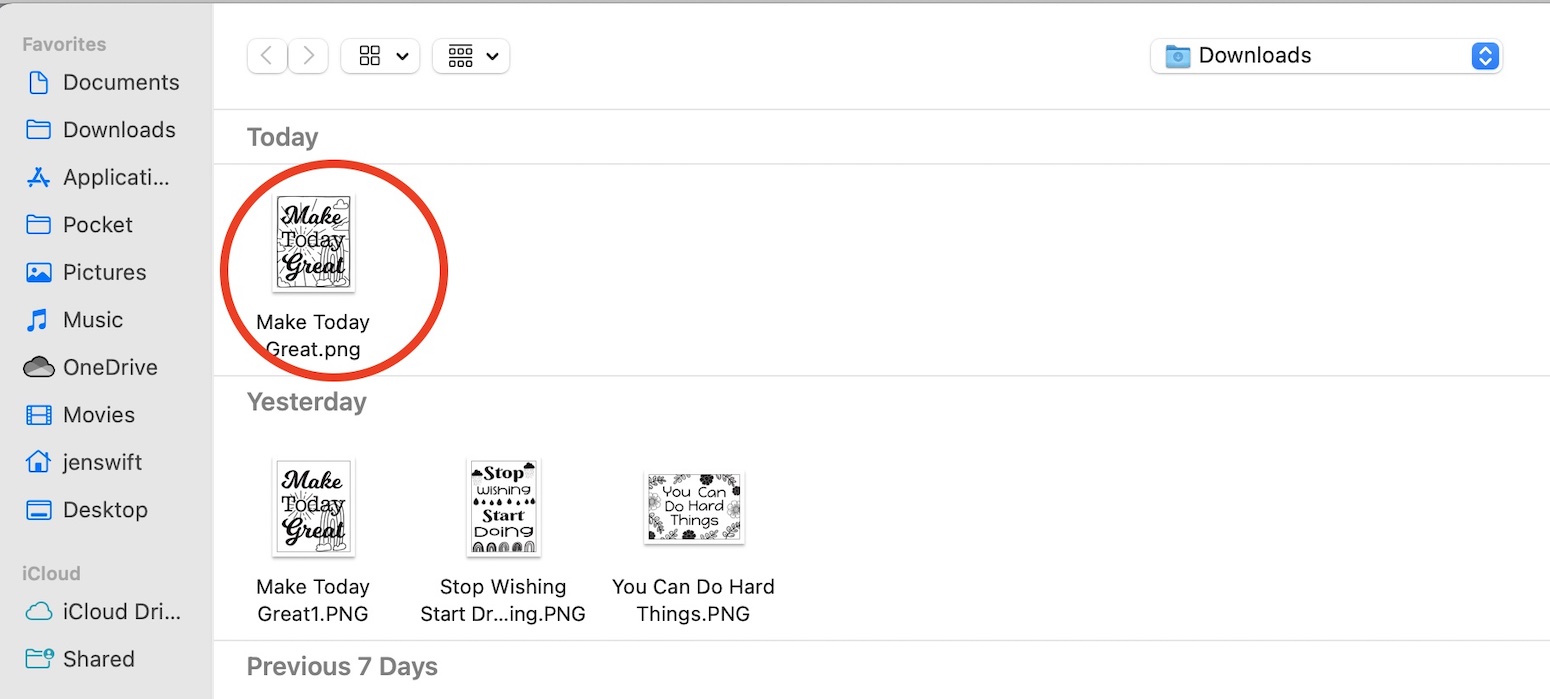Select the Make Today Great.png file

click(313, 243)
